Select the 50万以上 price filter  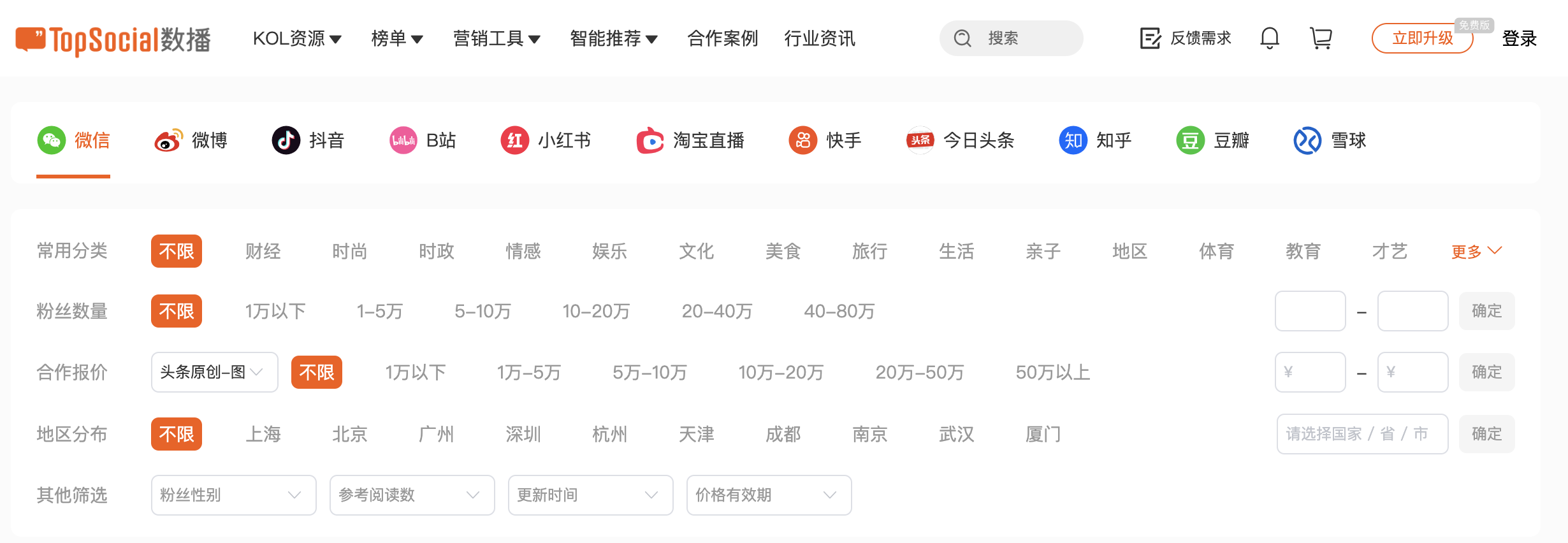pos(1053,372)
